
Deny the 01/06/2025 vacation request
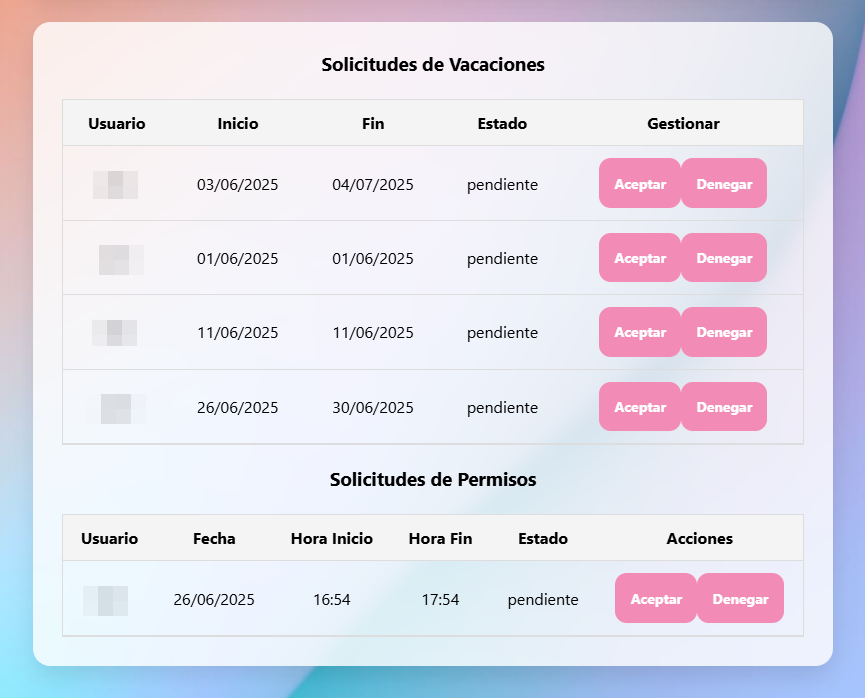click(724, 258)
